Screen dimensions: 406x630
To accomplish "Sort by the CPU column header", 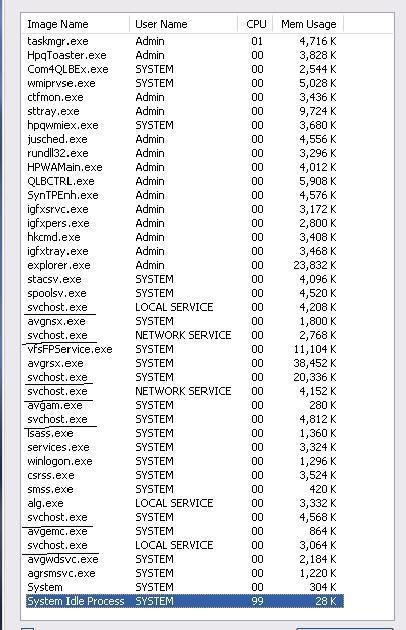I will click(x=256, y=25).
